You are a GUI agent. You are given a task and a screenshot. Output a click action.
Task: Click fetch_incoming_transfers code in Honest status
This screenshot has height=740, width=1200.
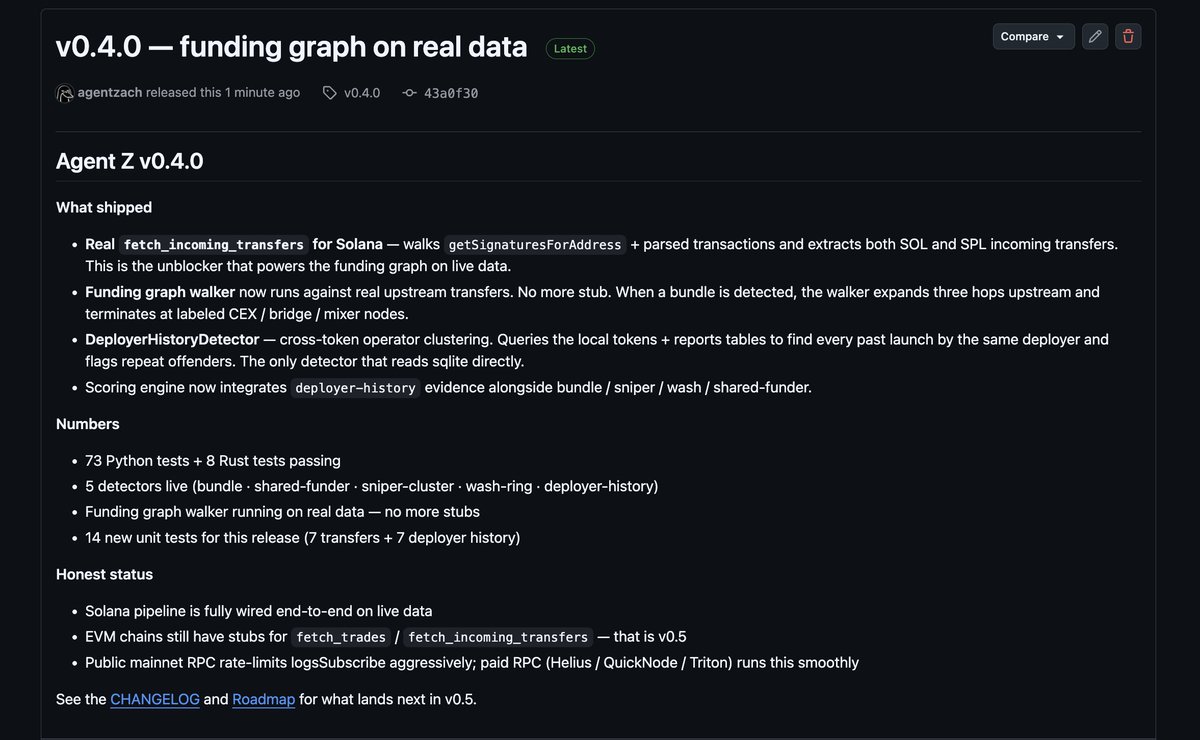(498, 637)
